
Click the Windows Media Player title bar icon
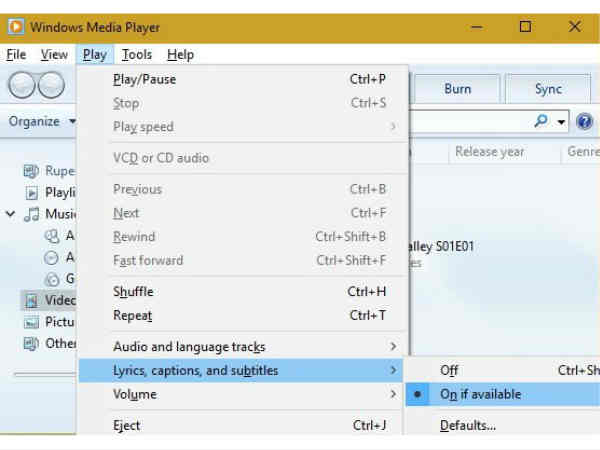(x=16, y=27)
